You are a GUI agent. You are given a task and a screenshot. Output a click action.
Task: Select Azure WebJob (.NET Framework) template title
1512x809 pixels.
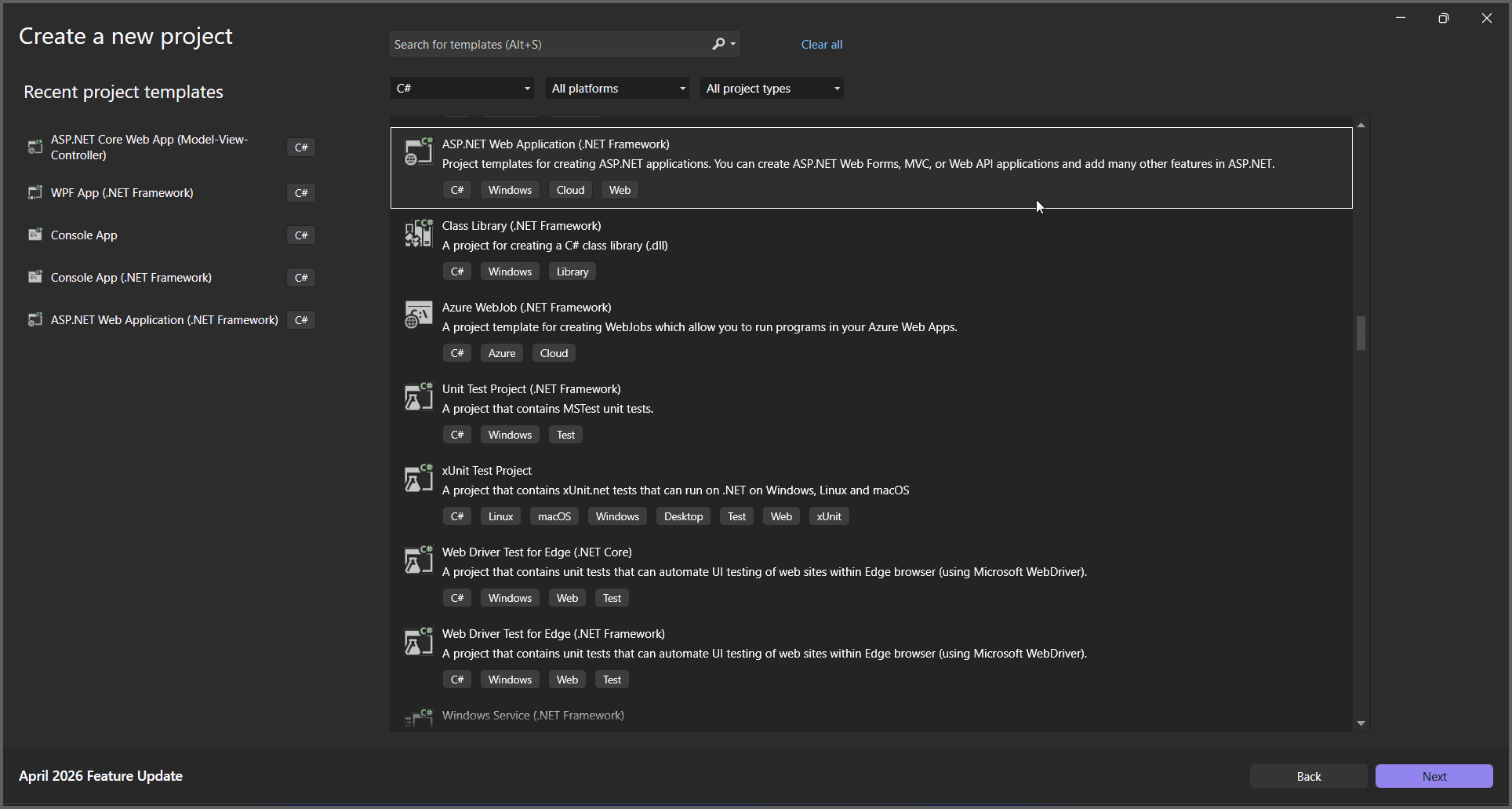pyautogui.click(x=526, y=308)
